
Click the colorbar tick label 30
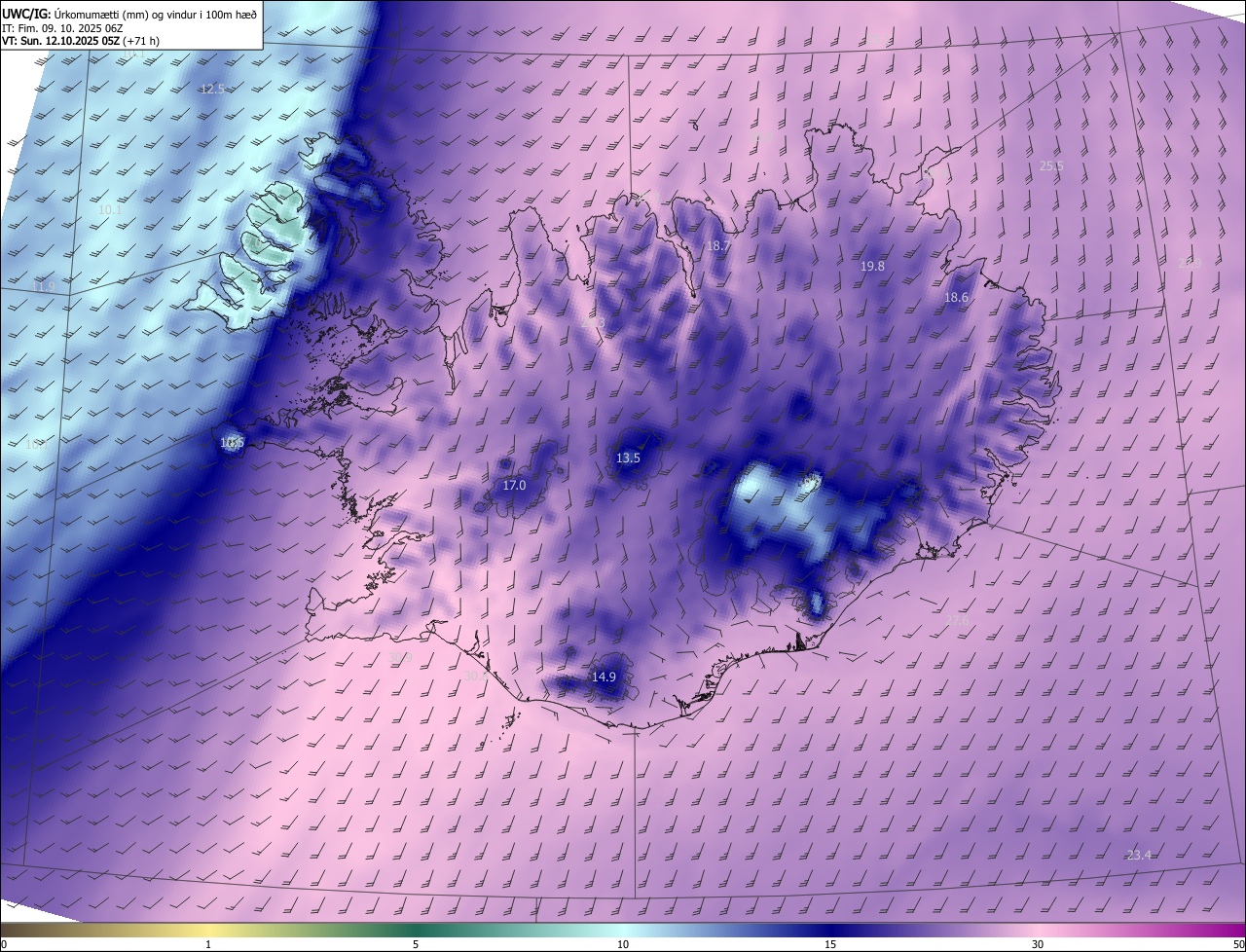(x=1038, y=944)
